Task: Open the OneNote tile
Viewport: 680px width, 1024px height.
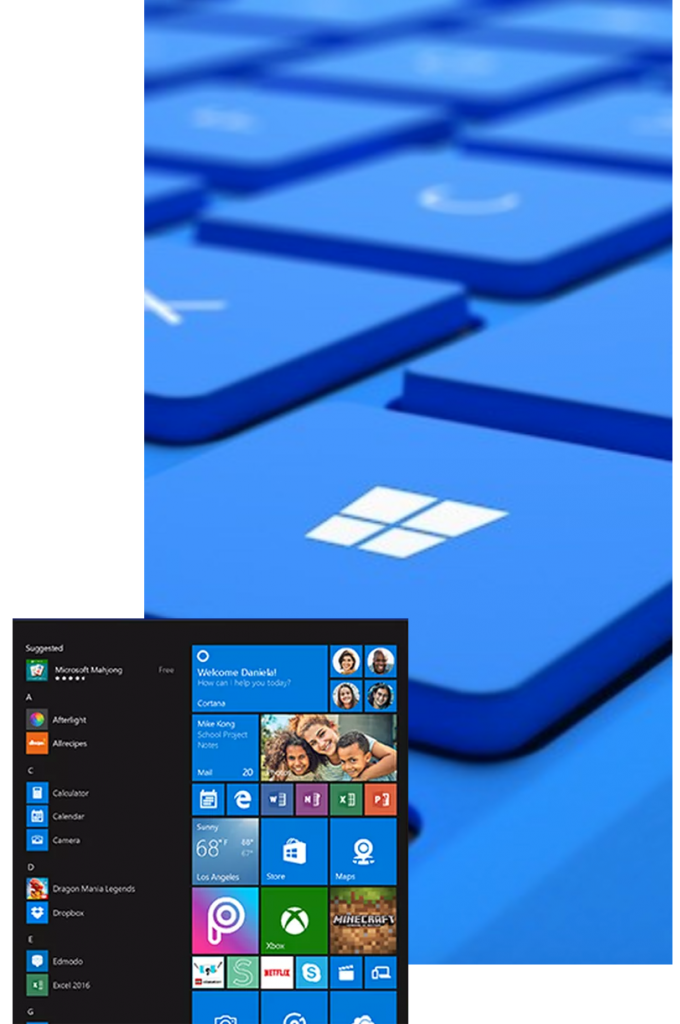Action: click(311, 799)
